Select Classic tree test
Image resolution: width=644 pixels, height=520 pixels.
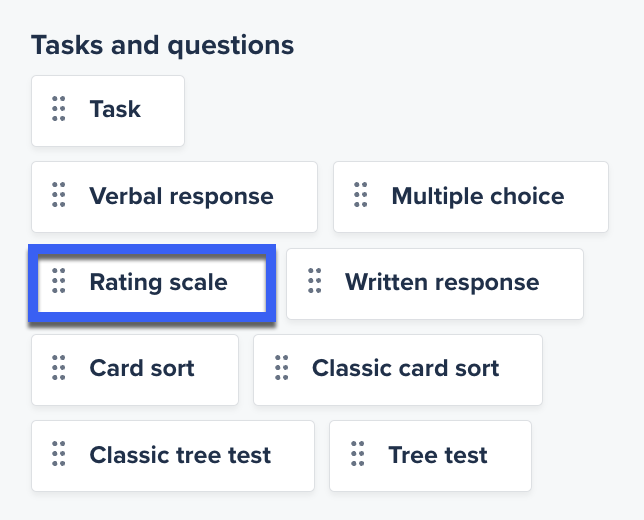tap(180, 456)
